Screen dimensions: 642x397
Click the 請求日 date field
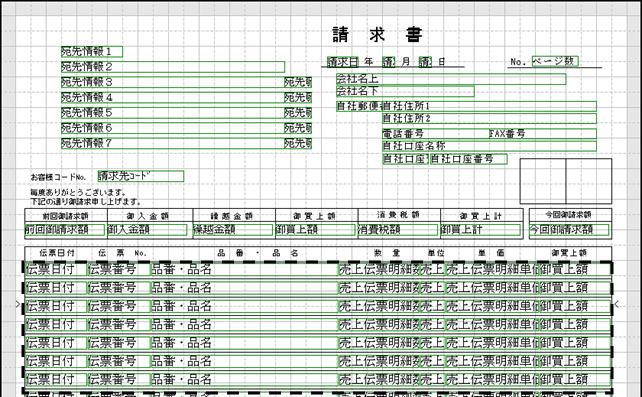click(x=343, y=62)
